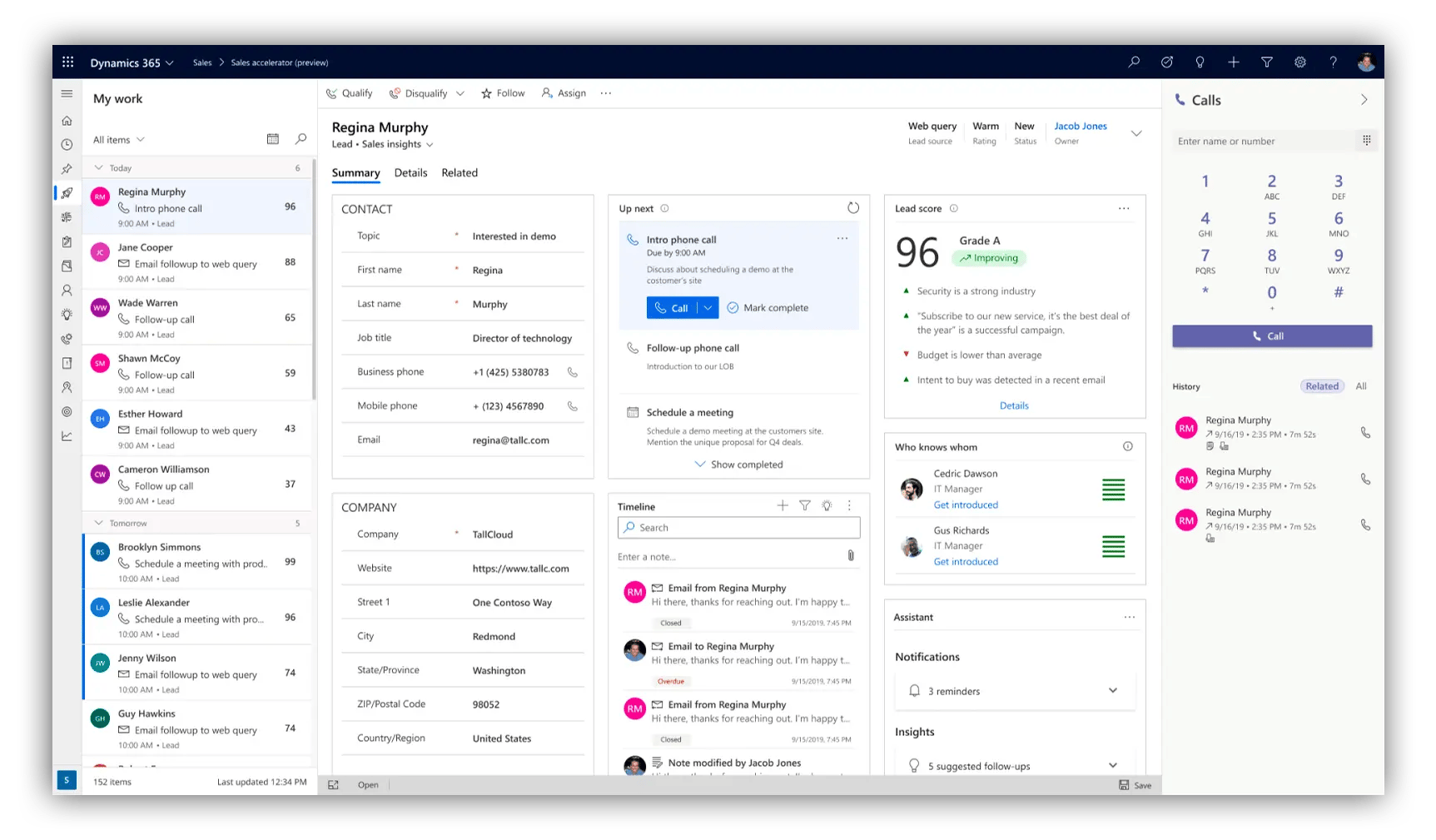Open the task flow checkmark icon
Image resolution: width=1436 pixels, height=840 pixels.
[x=1166, y=62]
